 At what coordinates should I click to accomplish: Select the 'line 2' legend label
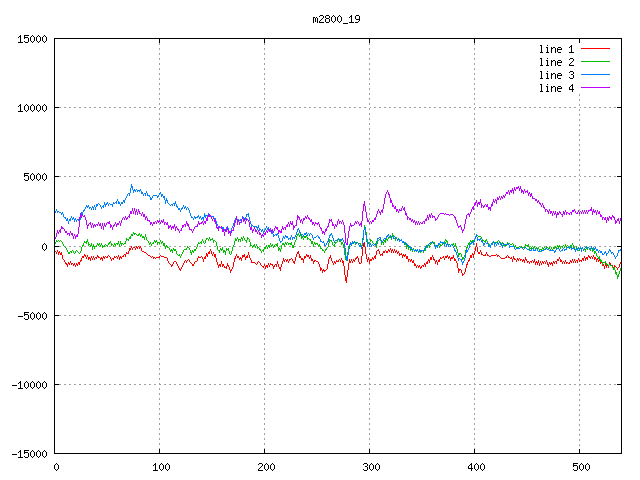pos(556,62)
